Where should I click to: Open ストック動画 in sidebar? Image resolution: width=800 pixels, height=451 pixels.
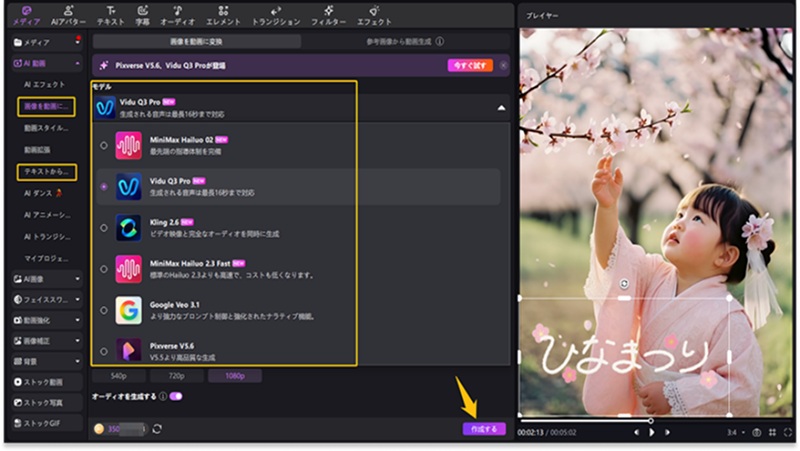pyautogui.click(x=46, y=382)
